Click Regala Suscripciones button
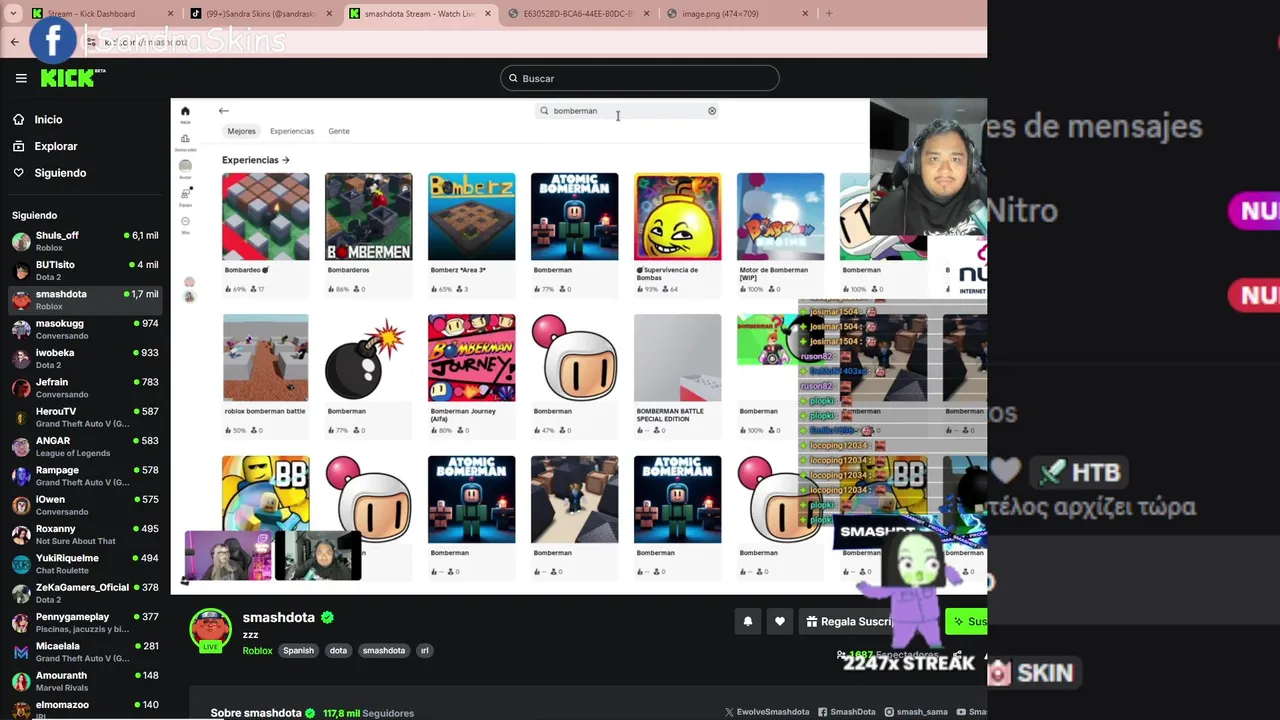The width and height of the screenshot is (1280, 720). (x=849, y=621)
